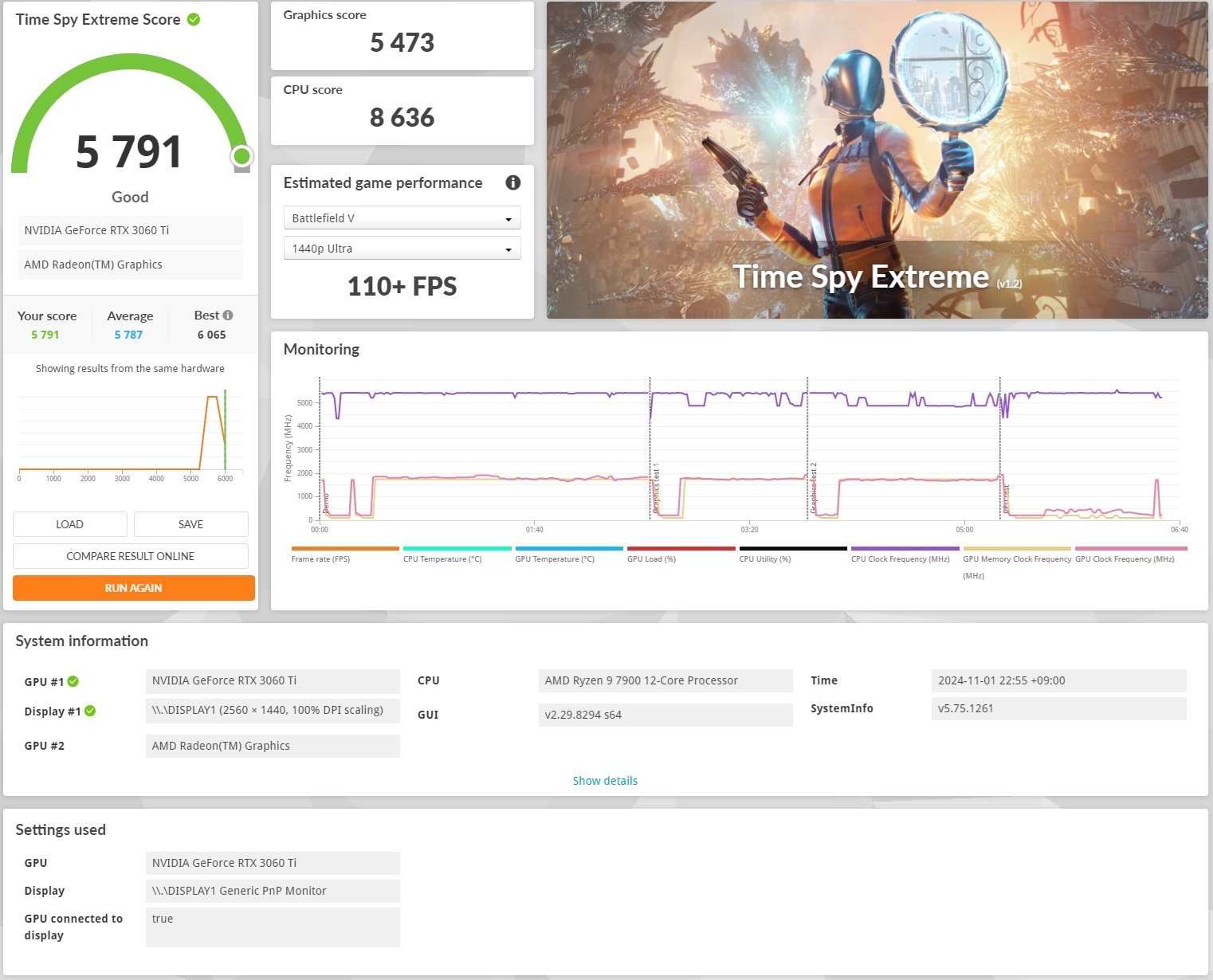This screenshot has height=980, width=1213.
Task: Click AMD Radeon(TM) Graphics under the gauge
Action: (x=131, y=265)
